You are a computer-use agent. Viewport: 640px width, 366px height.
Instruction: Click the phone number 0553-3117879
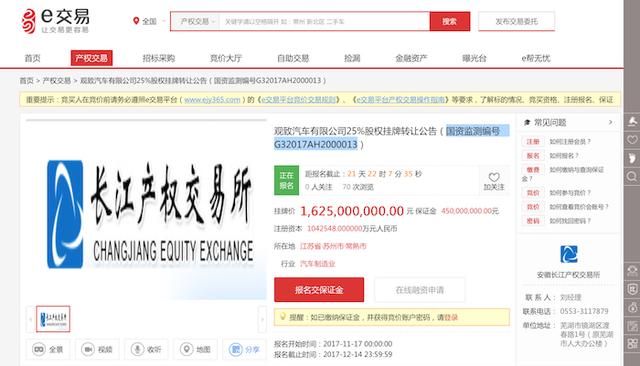tap(584, 311)
